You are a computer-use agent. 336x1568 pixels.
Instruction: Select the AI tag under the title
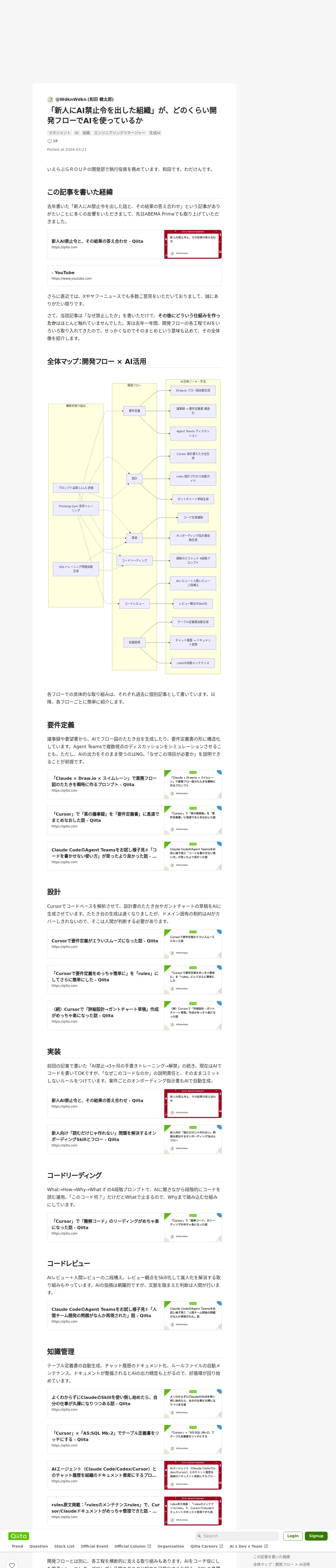(x=77, y=133)
